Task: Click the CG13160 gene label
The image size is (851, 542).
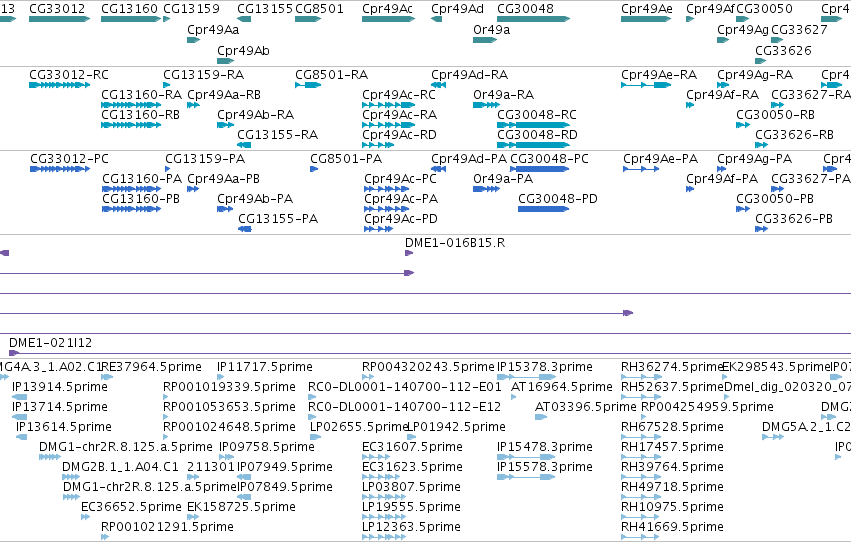Action: coord(129,9)
